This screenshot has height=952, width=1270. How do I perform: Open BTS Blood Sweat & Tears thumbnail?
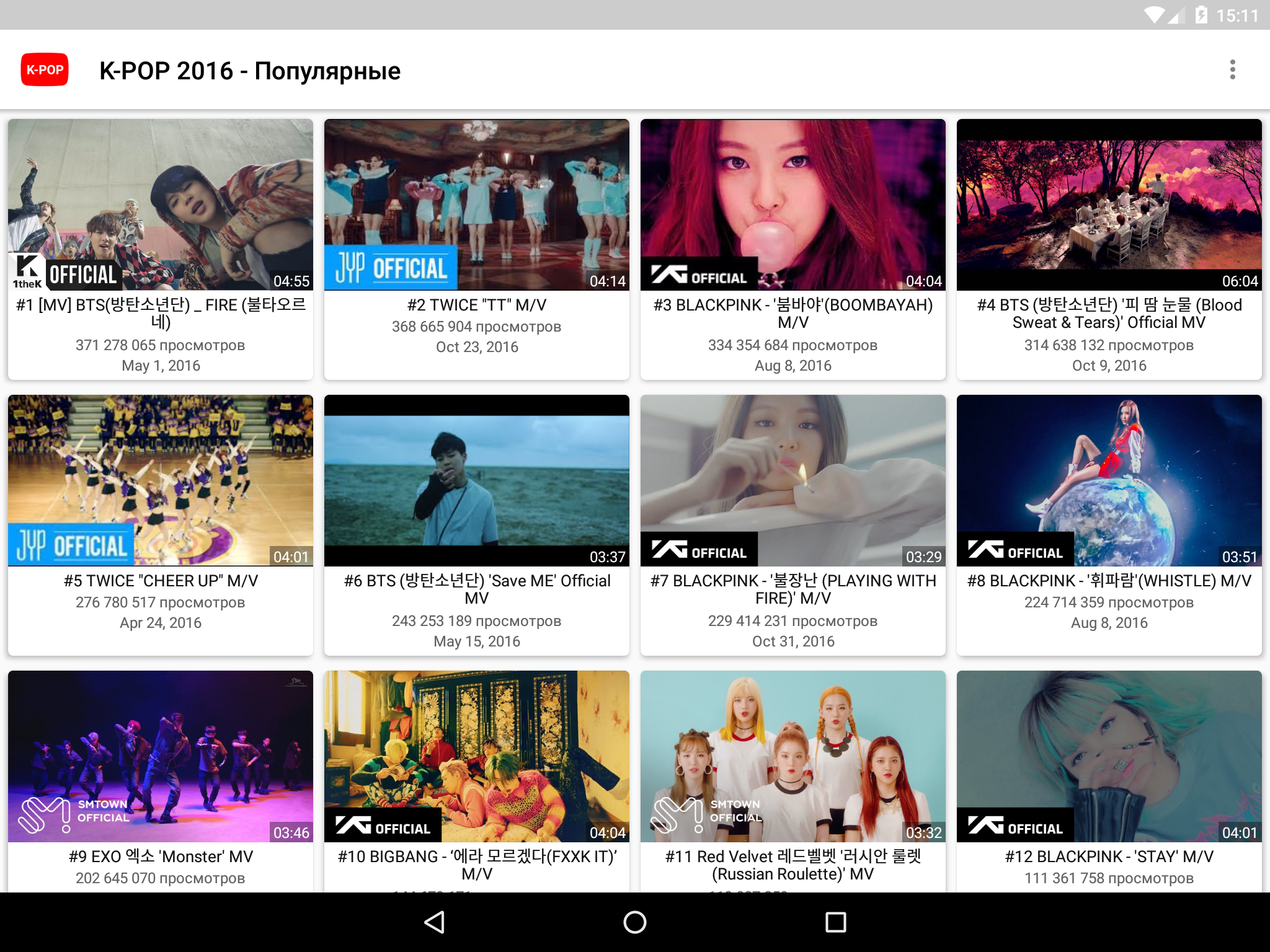(x=1109, y=205)
